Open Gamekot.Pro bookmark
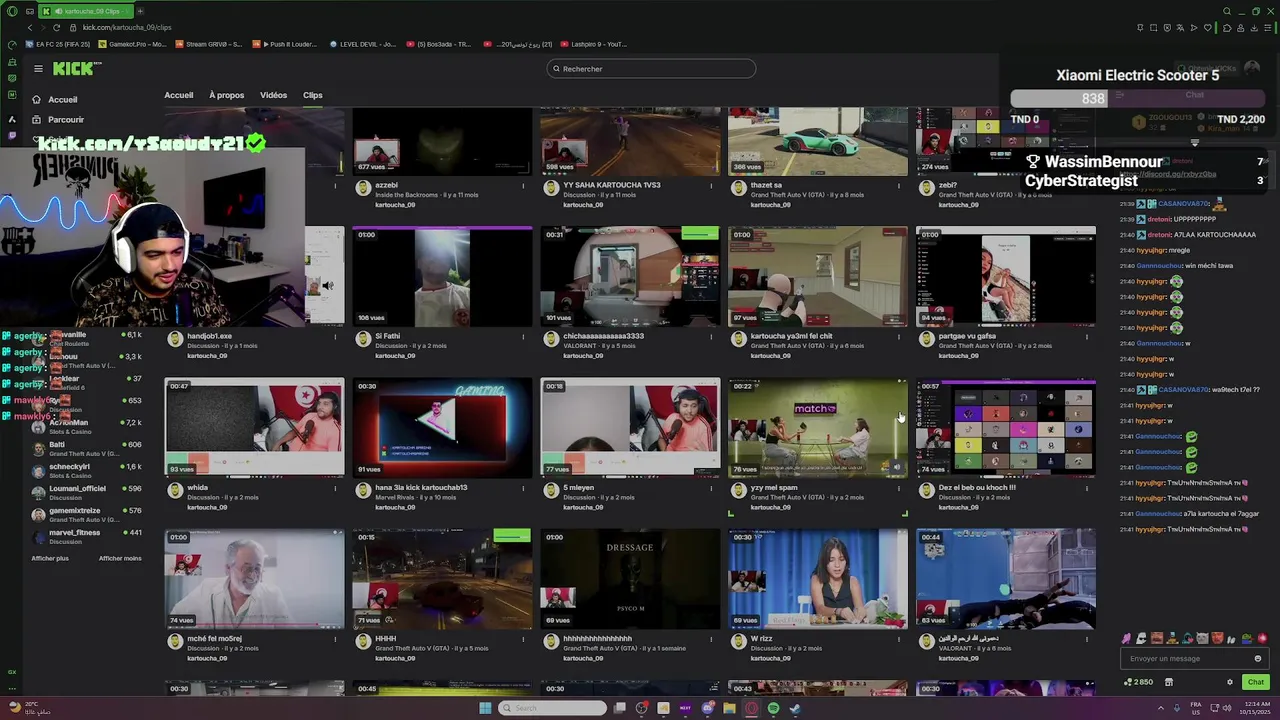This screenshot has height=720, width=1280. (132, 44)
